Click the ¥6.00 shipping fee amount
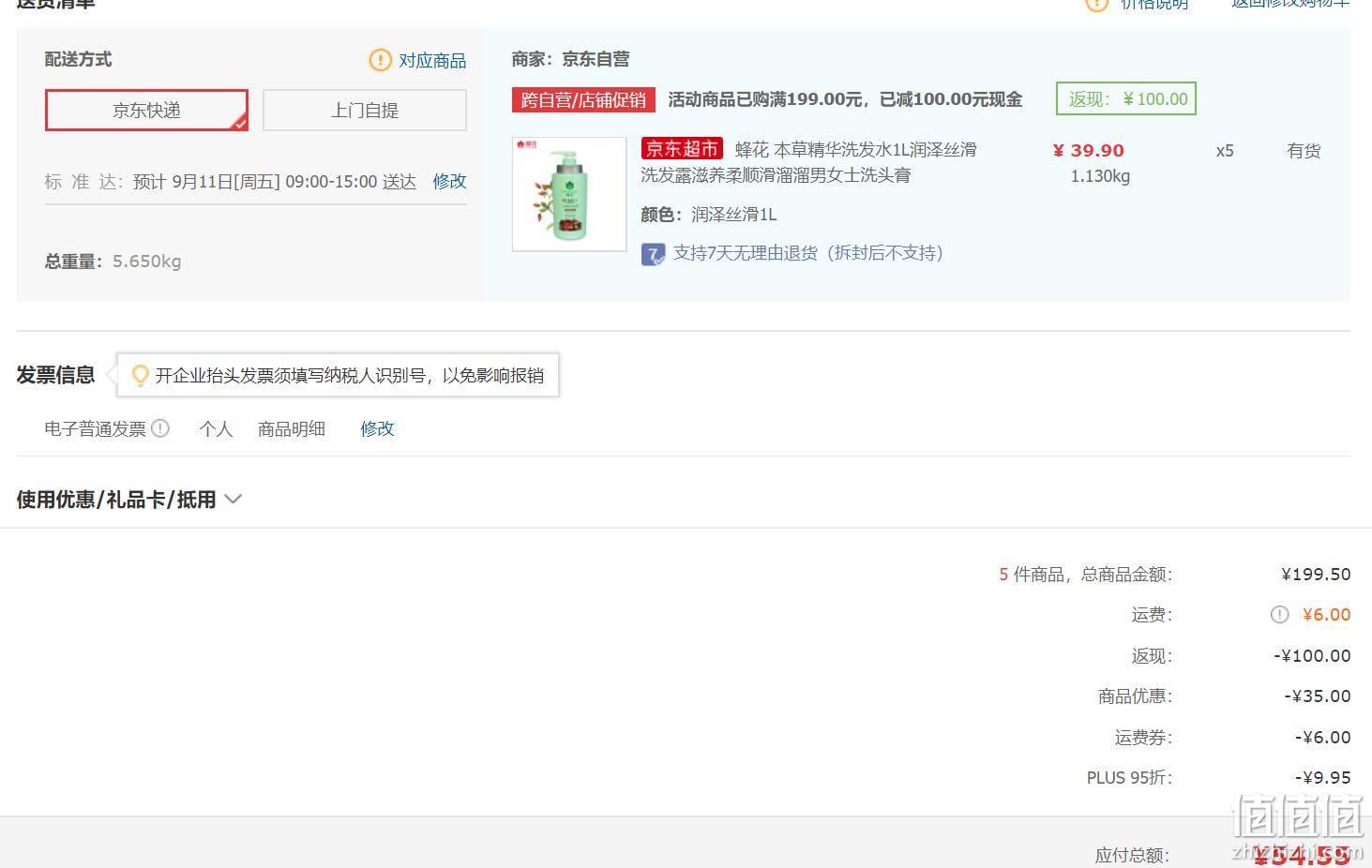 [x=1327, y=615]
